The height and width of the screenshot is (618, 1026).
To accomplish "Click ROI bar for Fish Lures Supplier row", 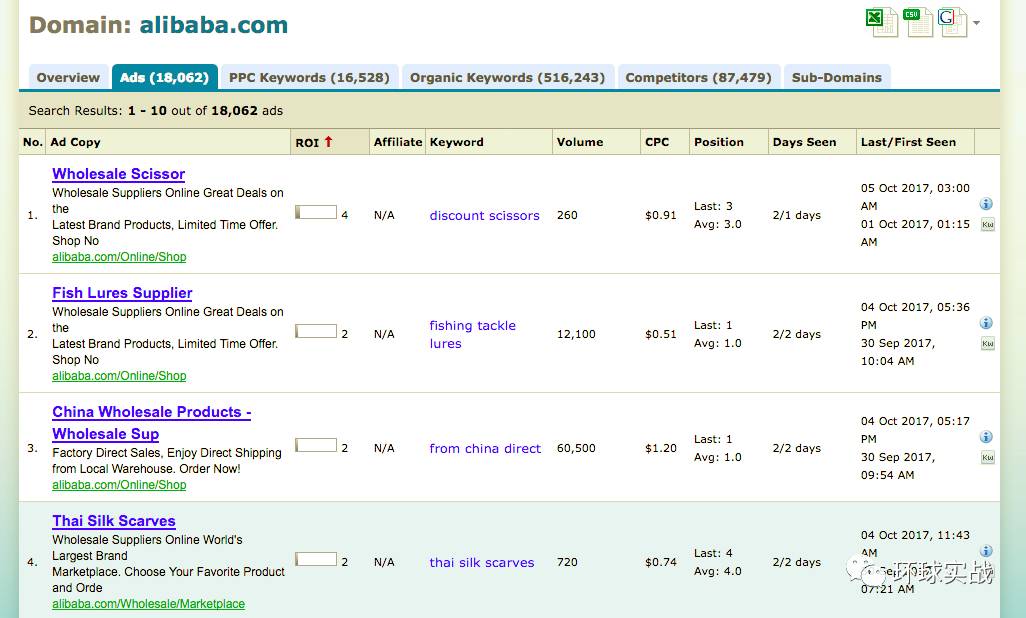I will (316, 331).
